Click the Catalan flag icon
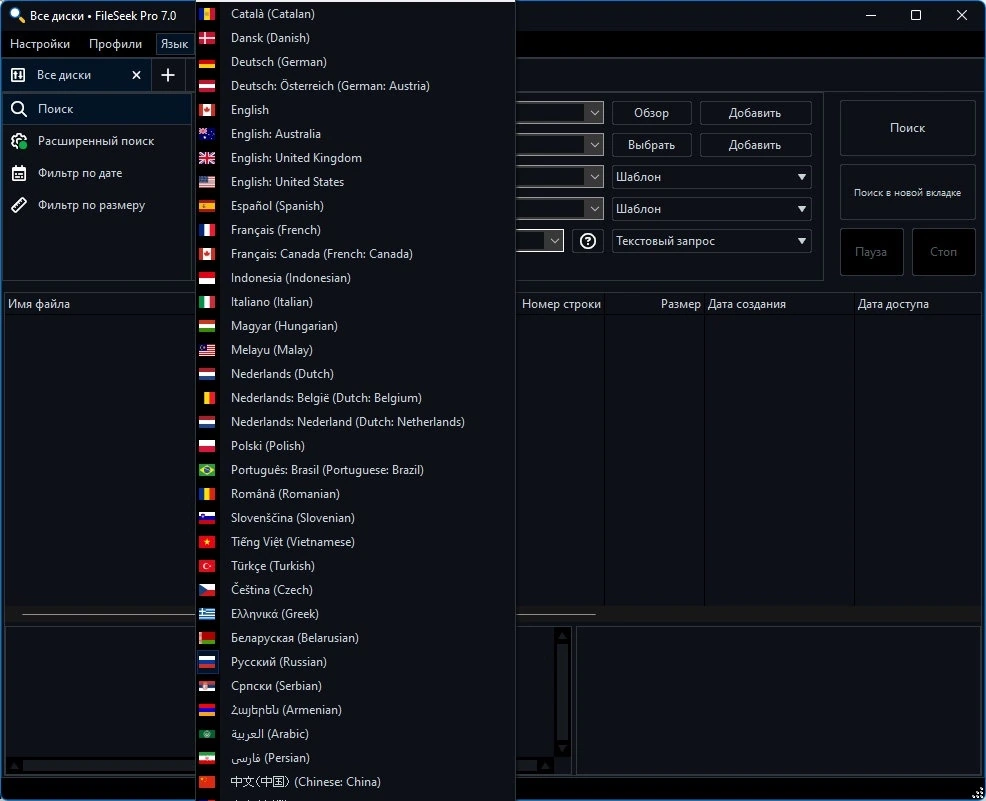The image size is (986, 801). tap(207, 14)
